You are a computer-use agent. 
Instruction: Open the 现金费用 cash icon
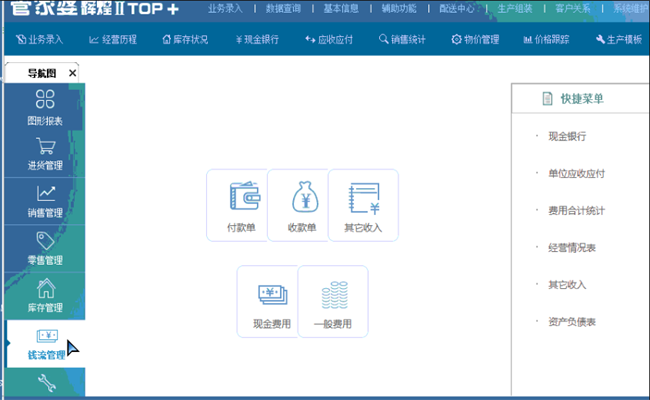272,301
